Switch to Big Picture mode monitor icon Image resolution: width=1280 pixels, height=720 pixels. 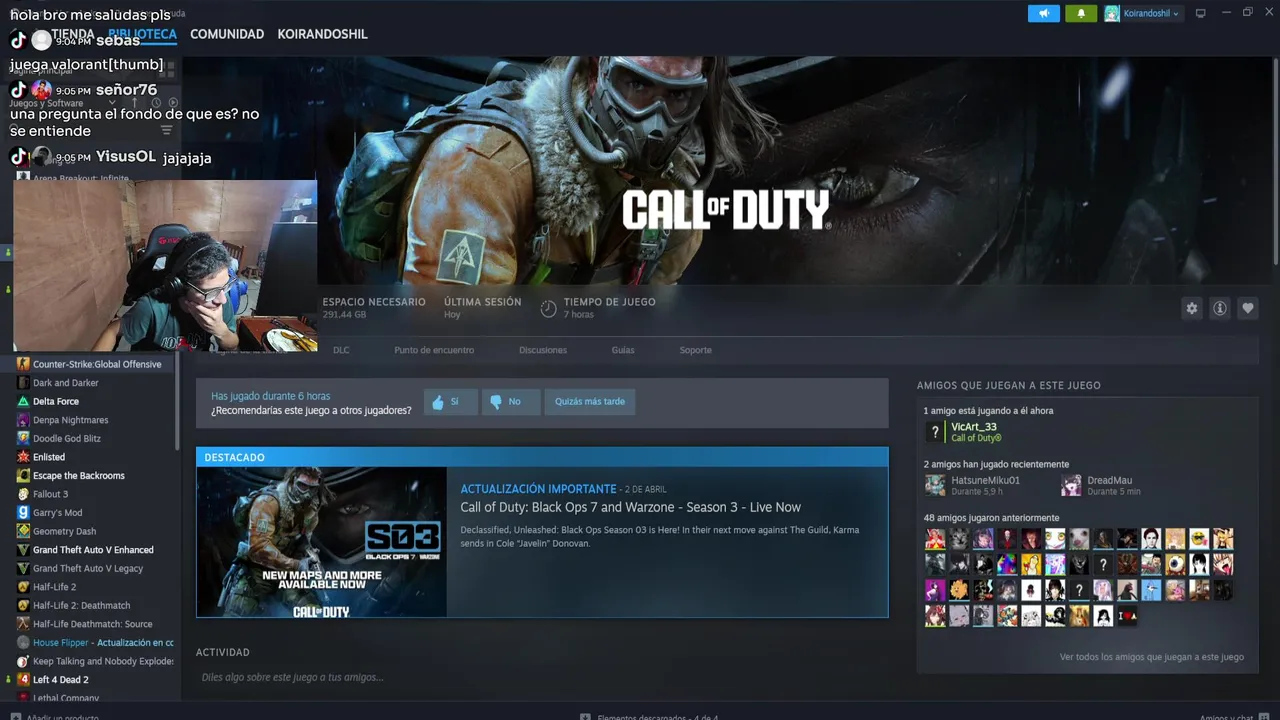click(1201, 13)
